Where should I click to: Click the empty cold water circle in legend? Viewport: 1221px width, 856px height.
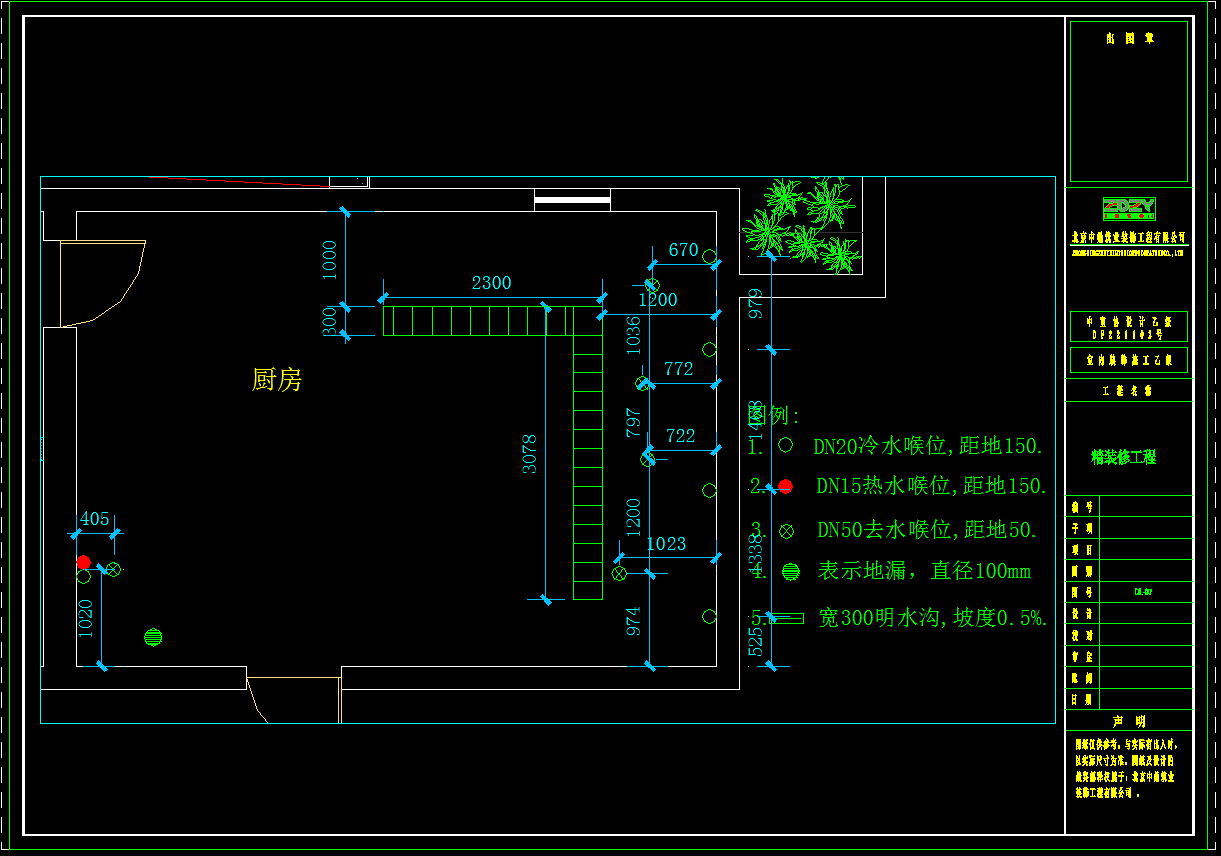click(x=786, y=445)
